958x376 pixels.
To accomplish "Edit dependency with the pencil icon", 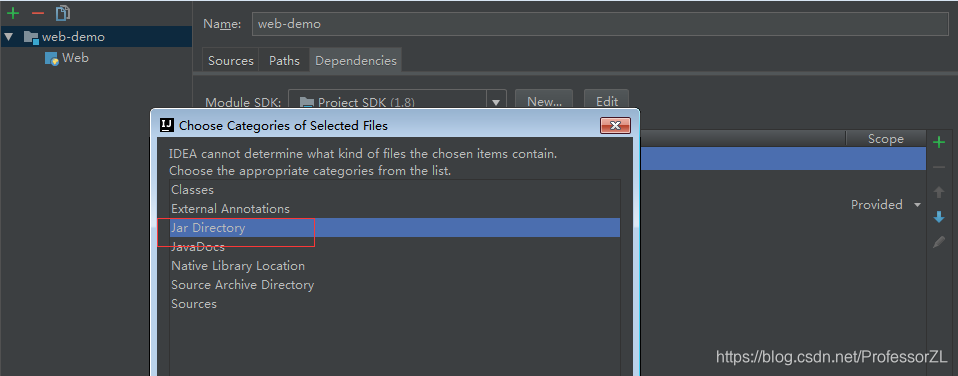I will point(939,242).
